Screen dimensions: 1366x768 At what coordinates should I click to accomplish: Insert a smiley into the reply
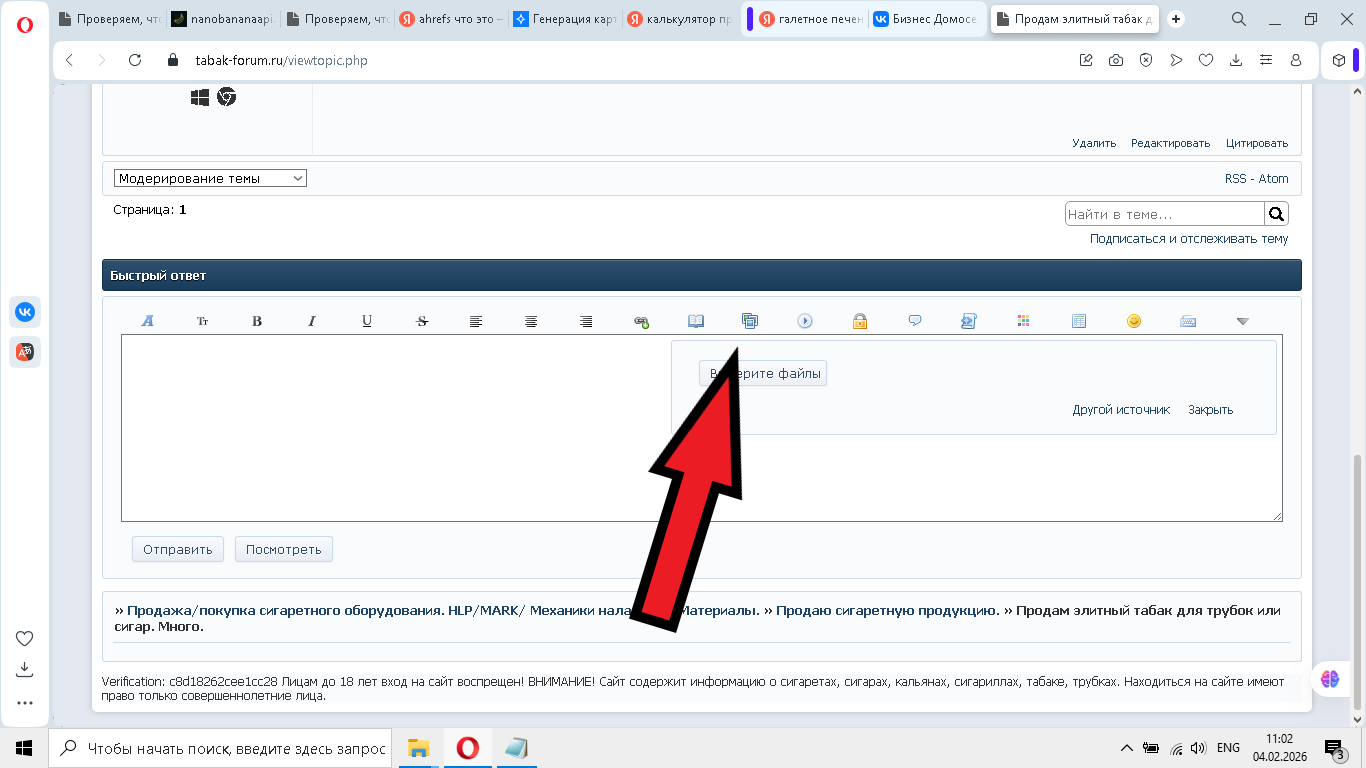click(x=1133, y=320)
